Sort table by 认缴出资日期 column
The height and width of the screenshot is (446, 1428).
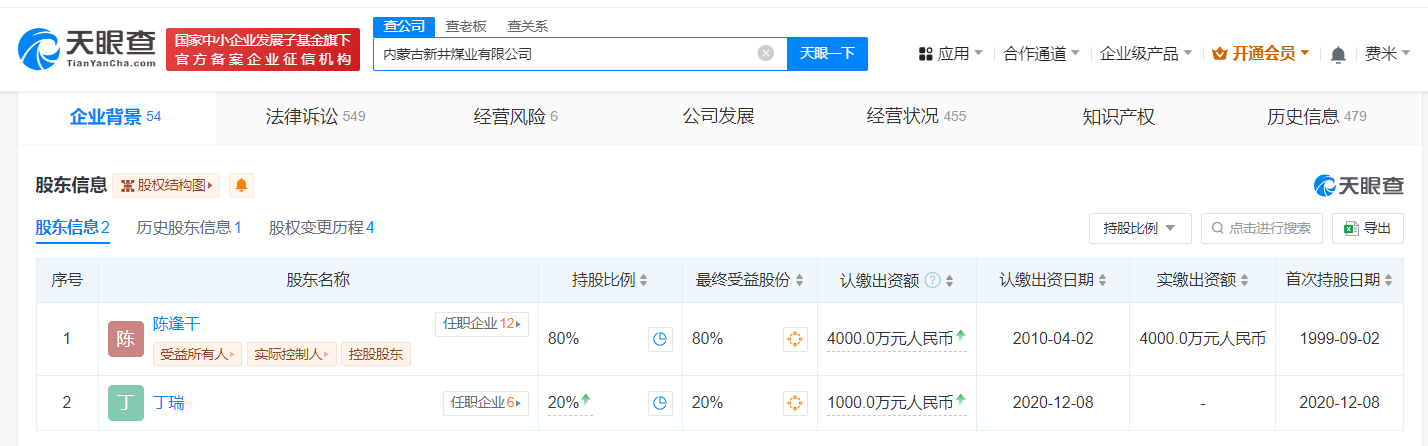click(1102, 281)
